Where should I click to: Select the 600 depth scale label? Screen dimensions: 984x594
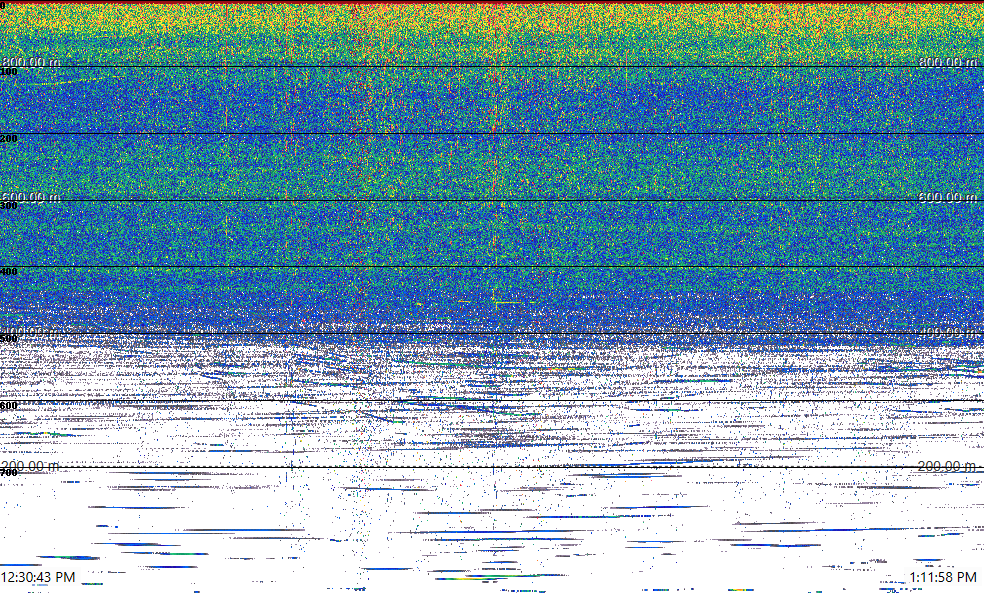click(9, 406)
